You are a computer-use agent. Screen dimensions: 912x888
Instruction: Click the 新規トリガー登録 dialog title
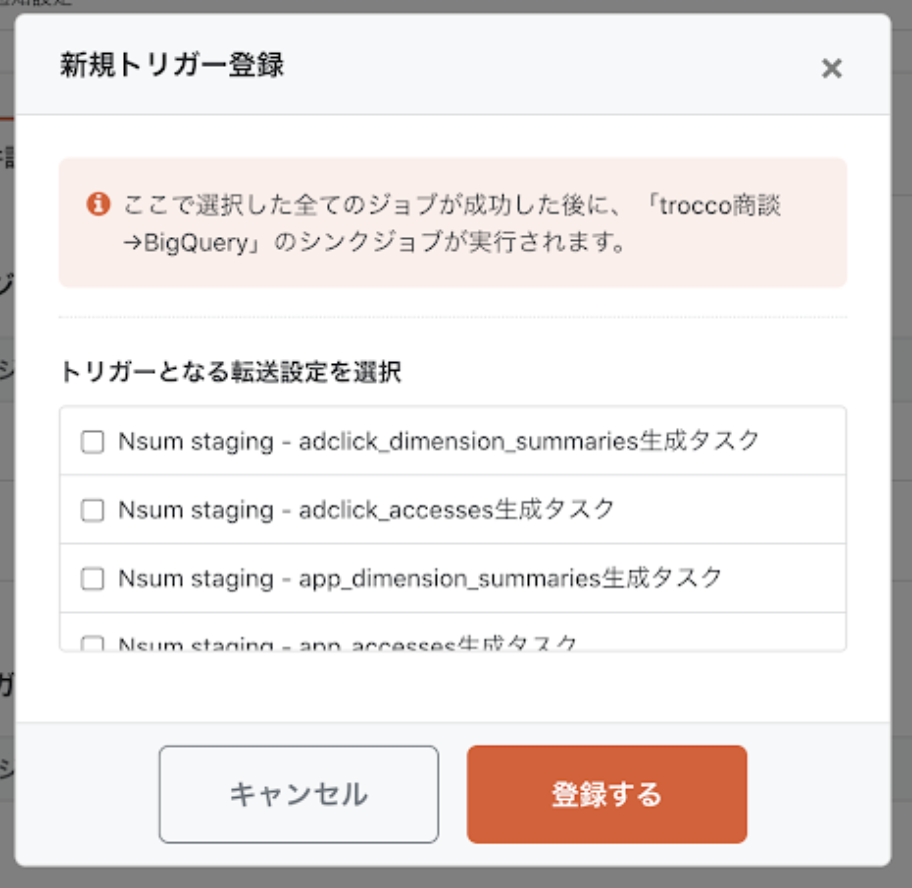(172, 66)
